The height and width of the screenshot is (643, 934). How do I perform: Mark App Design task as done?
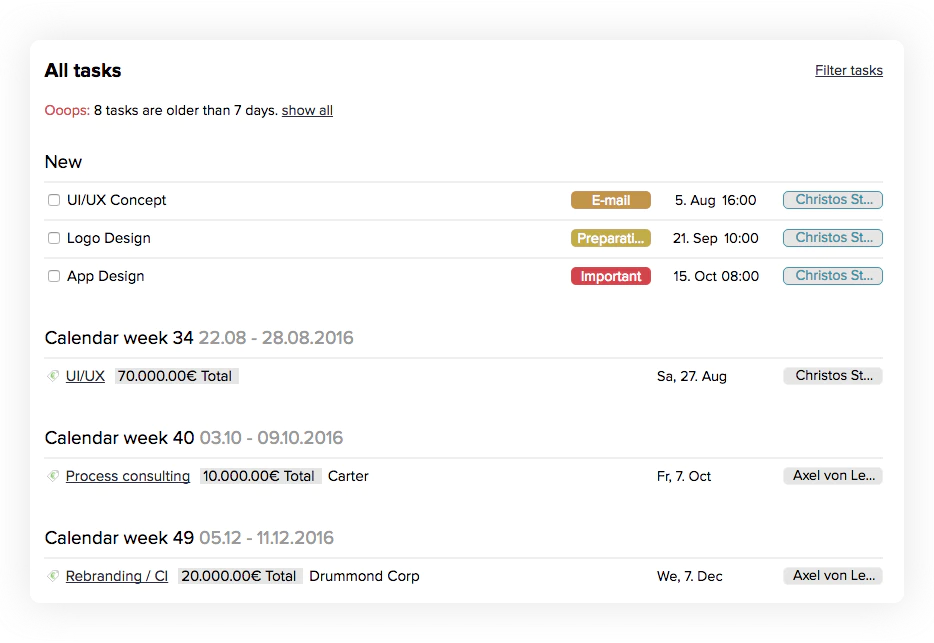pos(54,277)
